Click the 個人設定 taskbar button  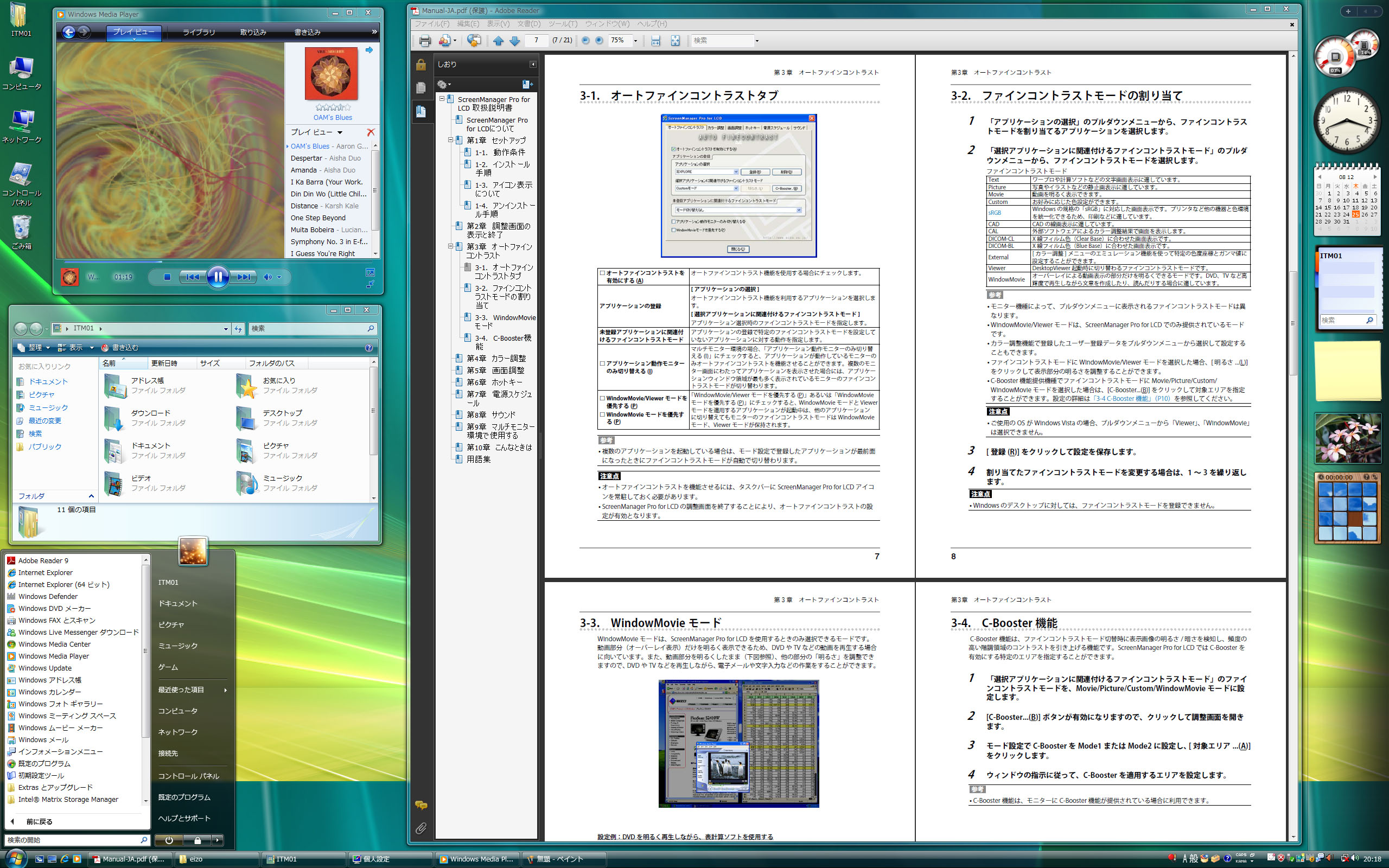392,857
